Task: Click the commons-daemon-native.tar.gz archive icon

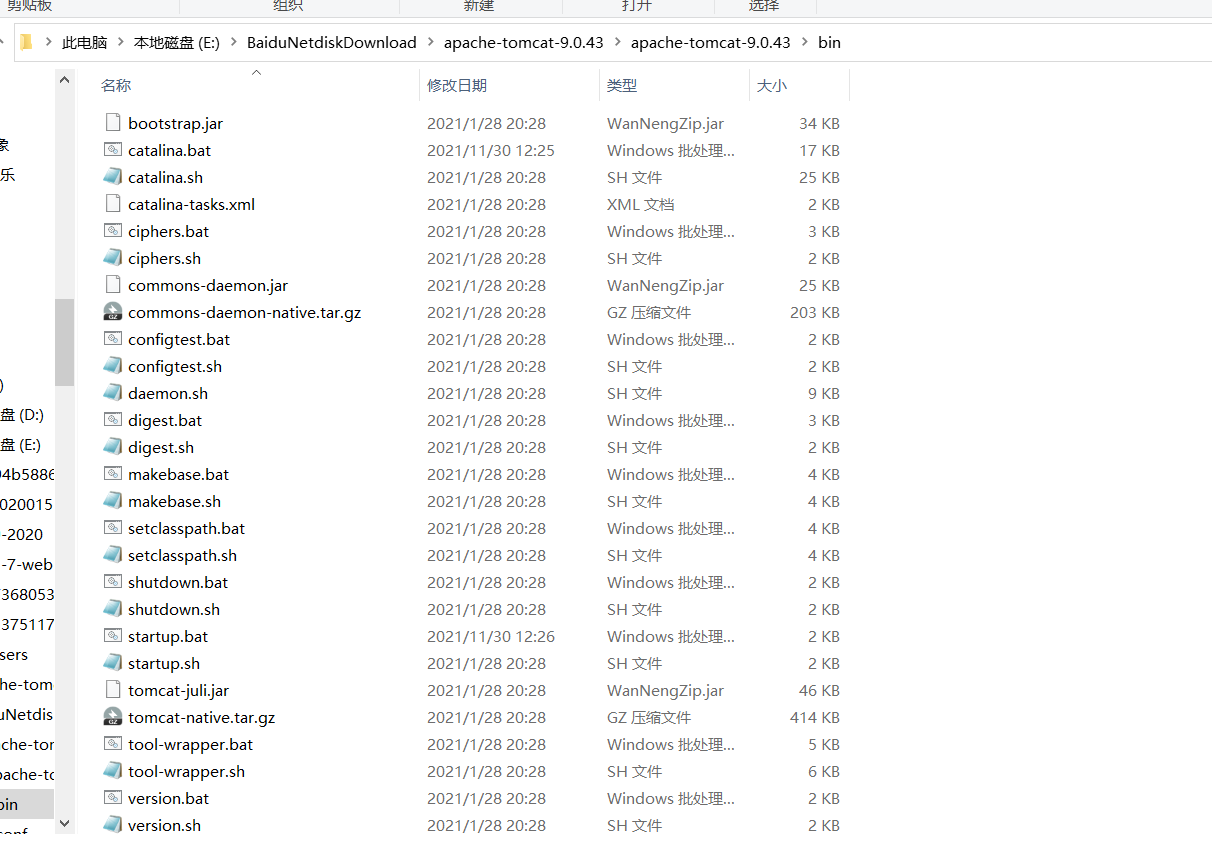Action: [113, 312]
